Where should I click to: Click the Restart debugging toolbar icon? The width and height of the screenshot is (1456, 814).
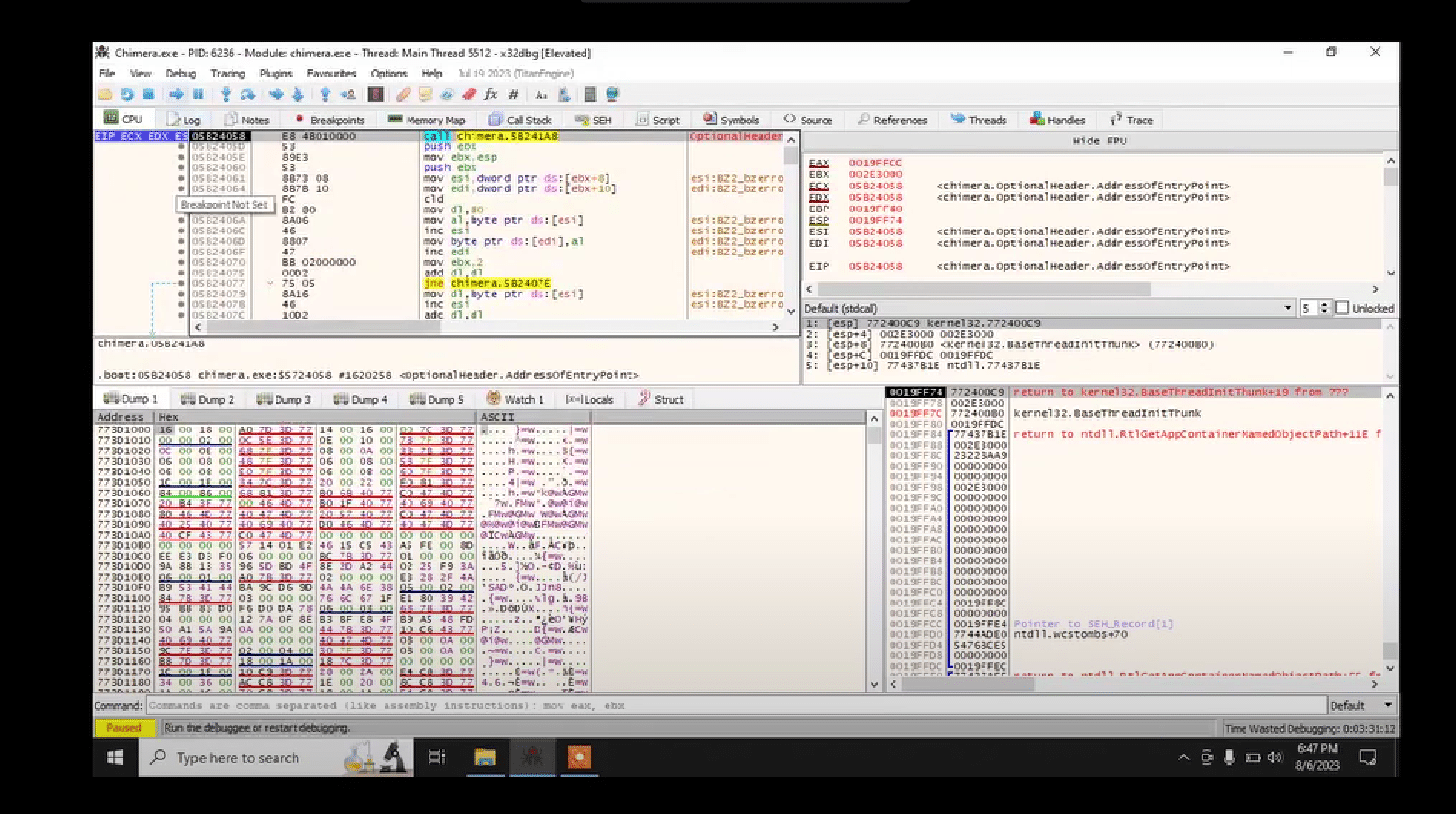click(126, 95)
